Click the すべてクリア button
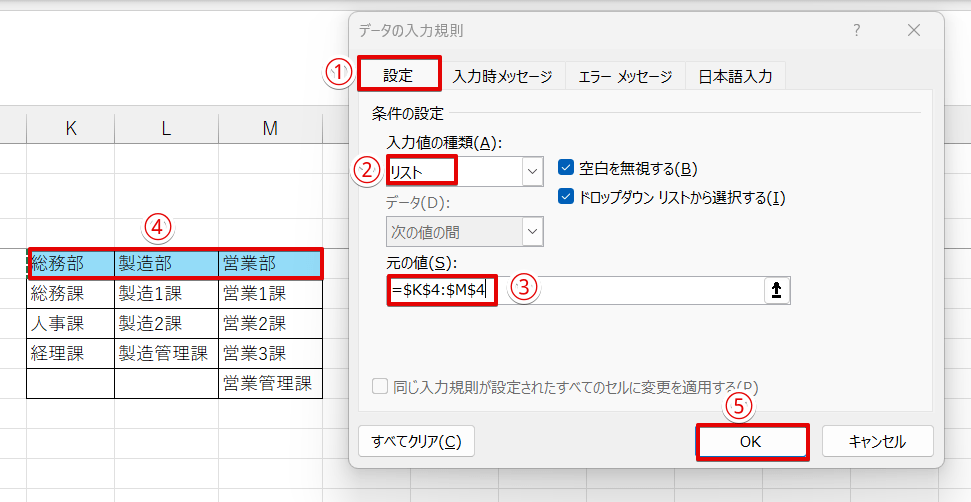 (416, 441)
